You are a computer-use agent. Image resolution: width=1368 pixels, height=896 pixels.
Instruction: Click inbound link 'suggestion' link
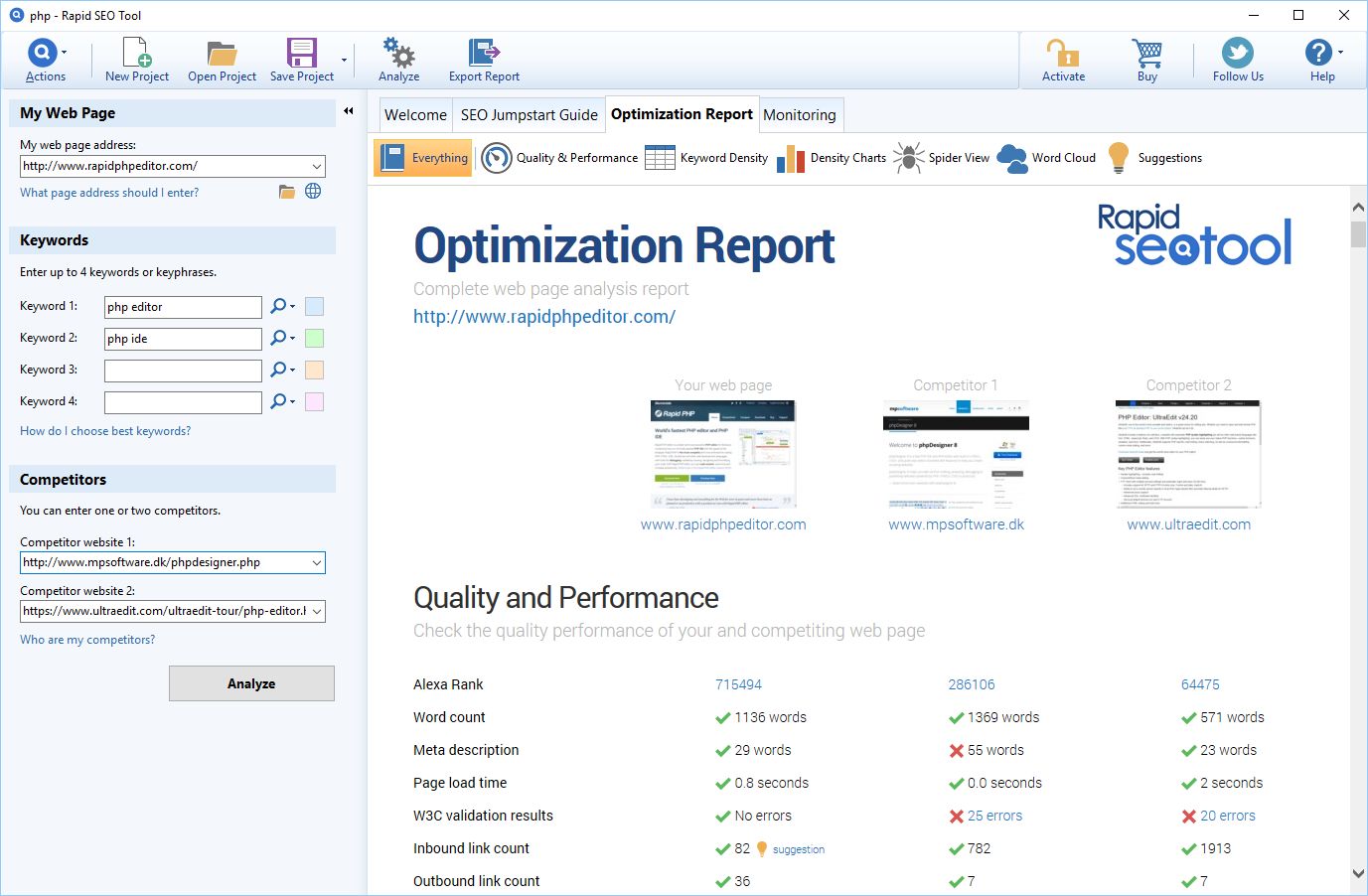tap(799, 849)
